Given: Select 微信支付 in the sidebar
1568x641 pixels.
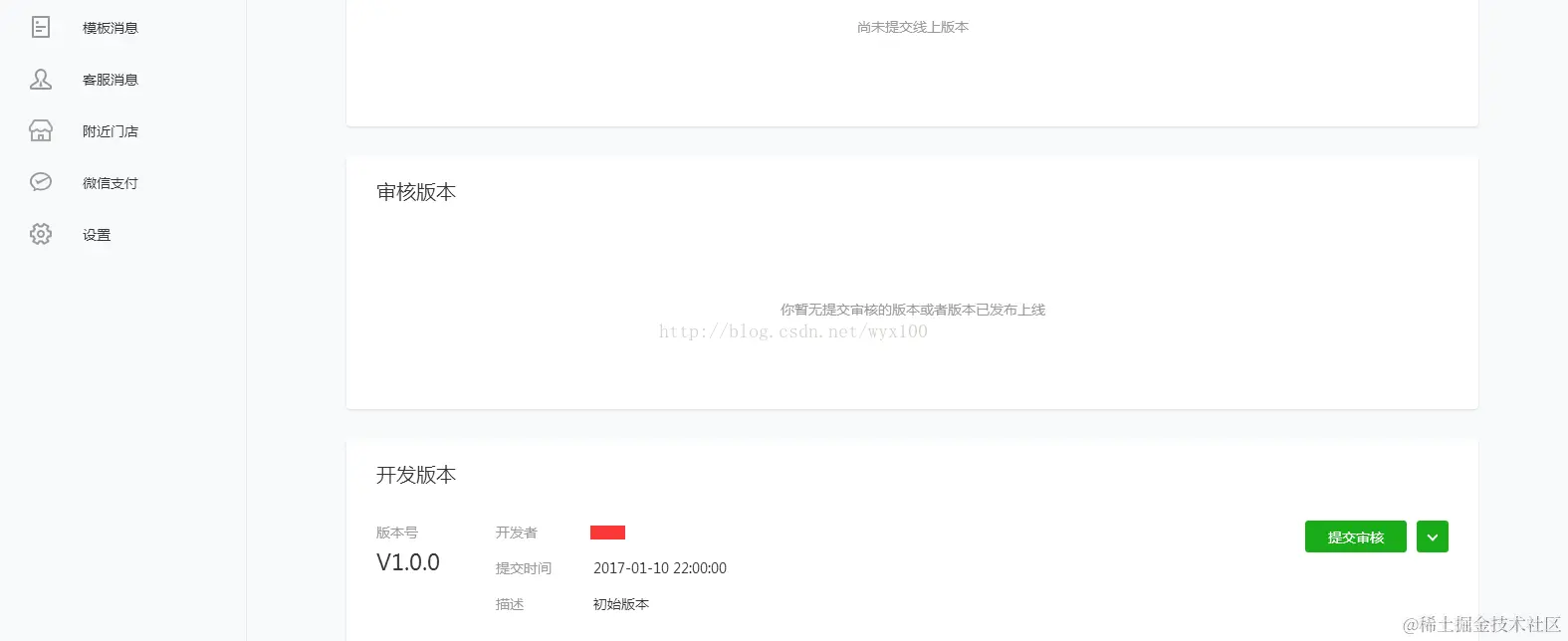Looking at the screenshot, I should coord(111,183).
